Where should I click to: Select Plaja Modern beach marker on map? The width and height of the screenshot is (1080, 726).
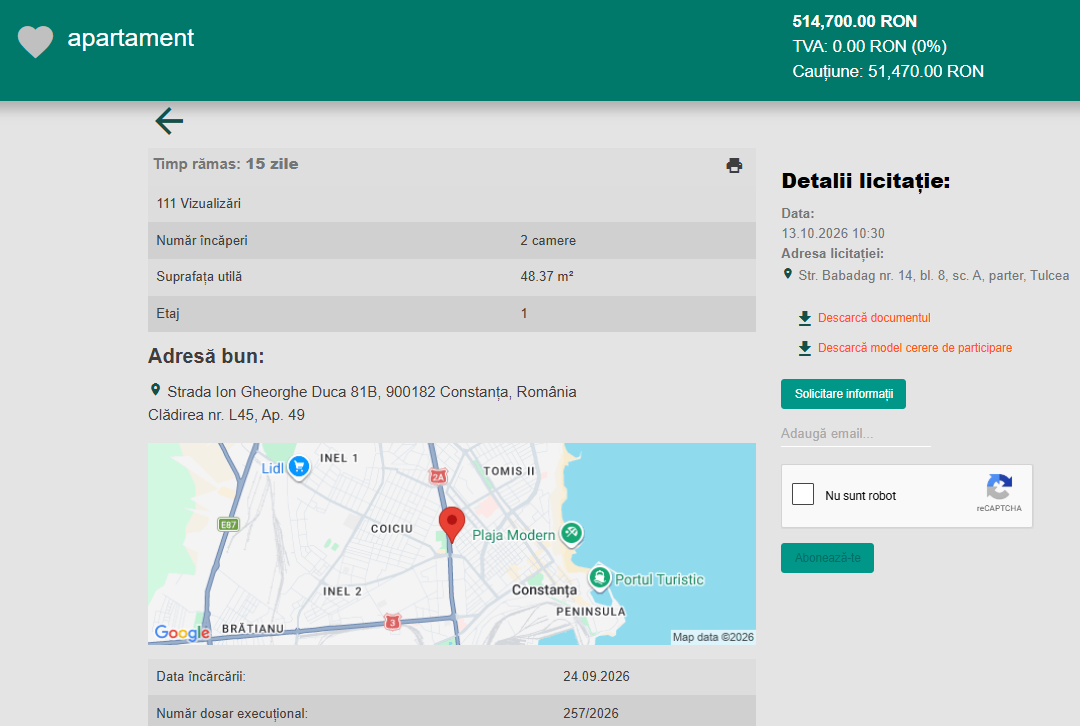pos(571,533)
